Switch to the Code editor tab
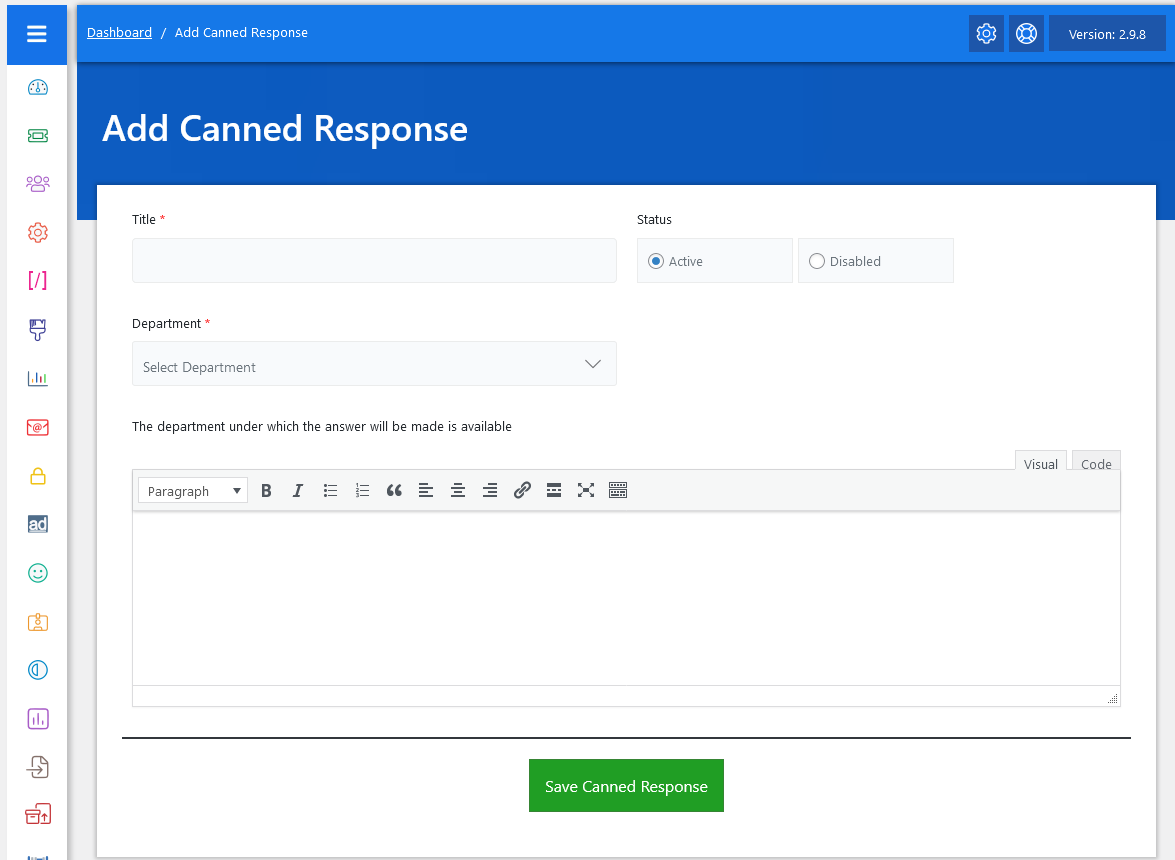Viewport: 1175px width, 860px height. pos(1096,463)
